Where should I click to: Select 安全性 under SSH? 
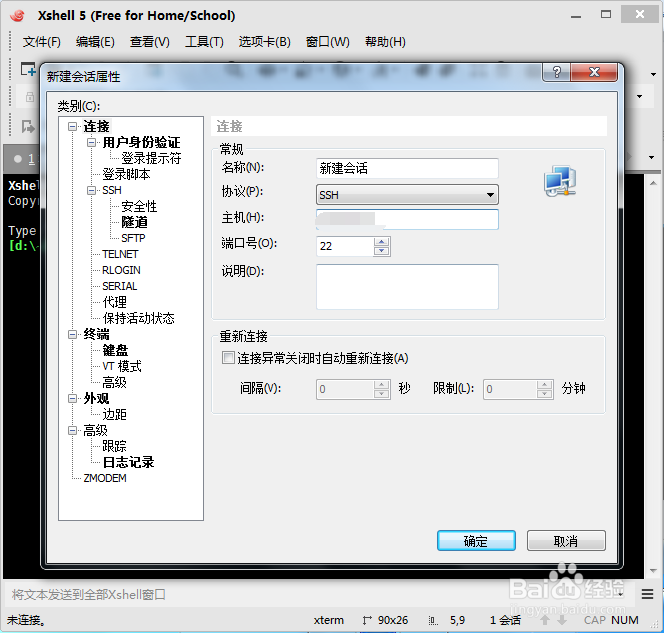tap(139, 206)
